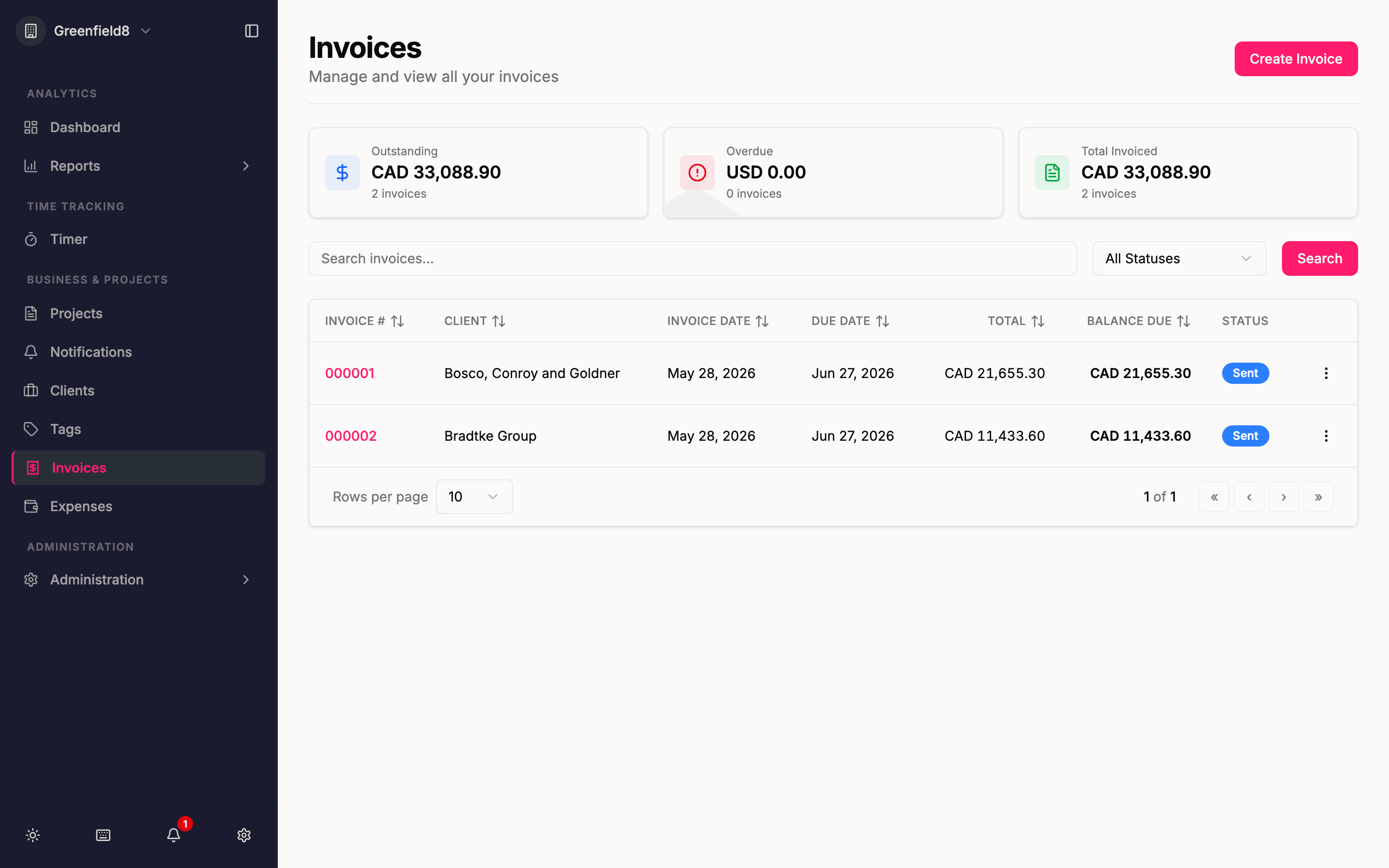1389x868 pixels.
Task: Open the All Statuses dropdown
Action: click(1180, 258)
